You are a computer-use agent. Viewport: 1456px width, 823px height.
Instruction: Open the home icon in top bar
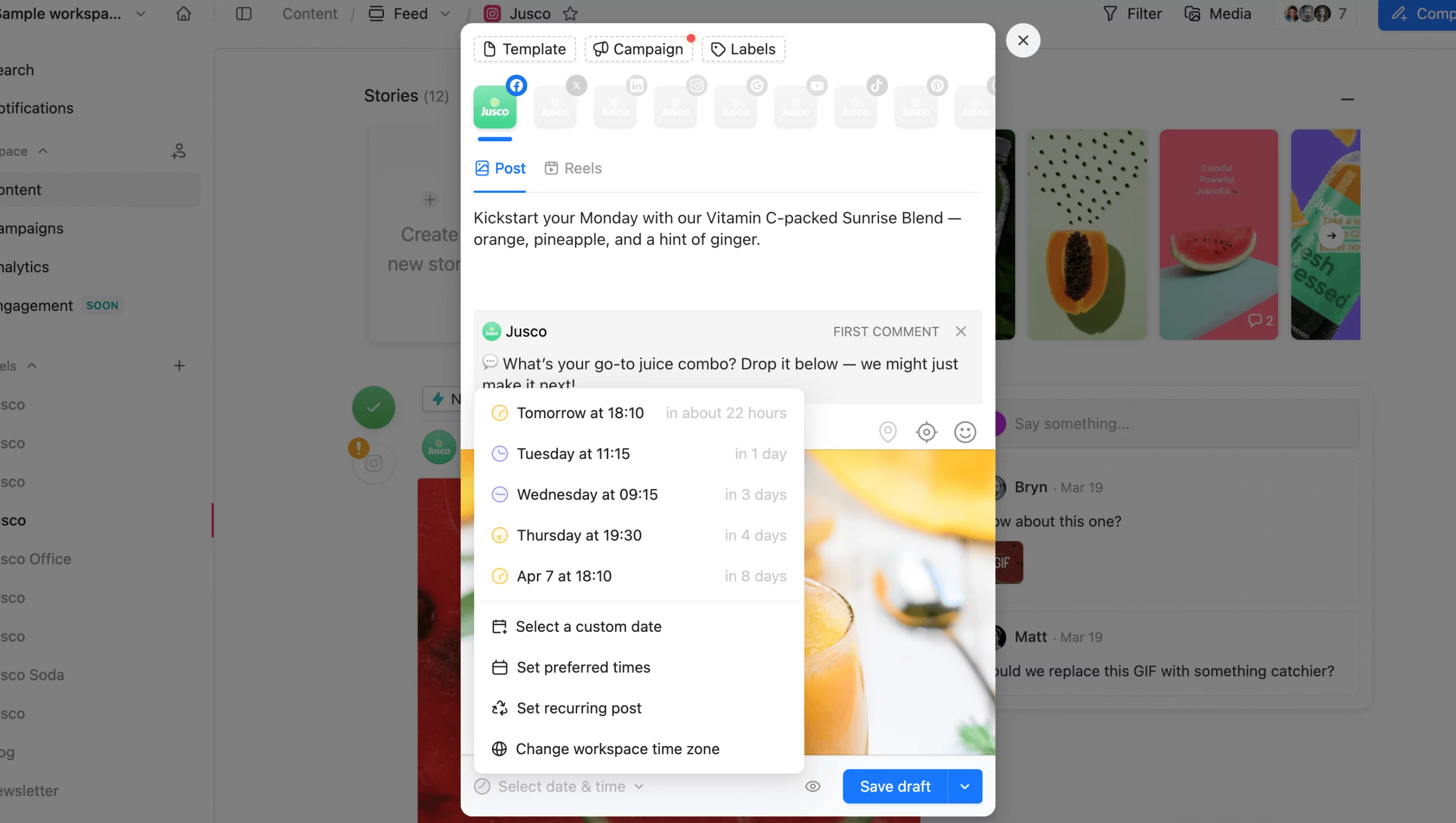[x=184, y=13]
